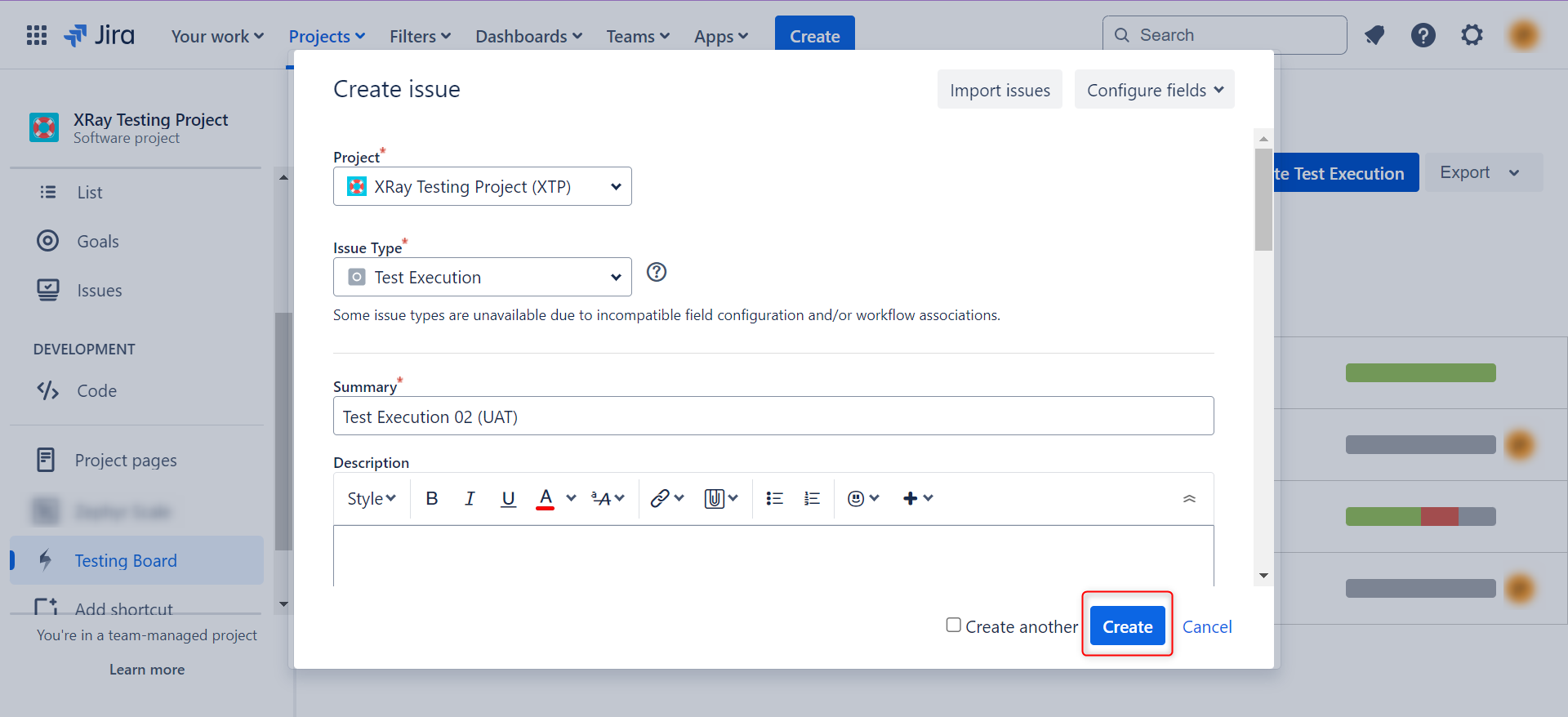Toggle italic text formatting
The height and width of the screenshot is (717, 1568).
(470, 498)
